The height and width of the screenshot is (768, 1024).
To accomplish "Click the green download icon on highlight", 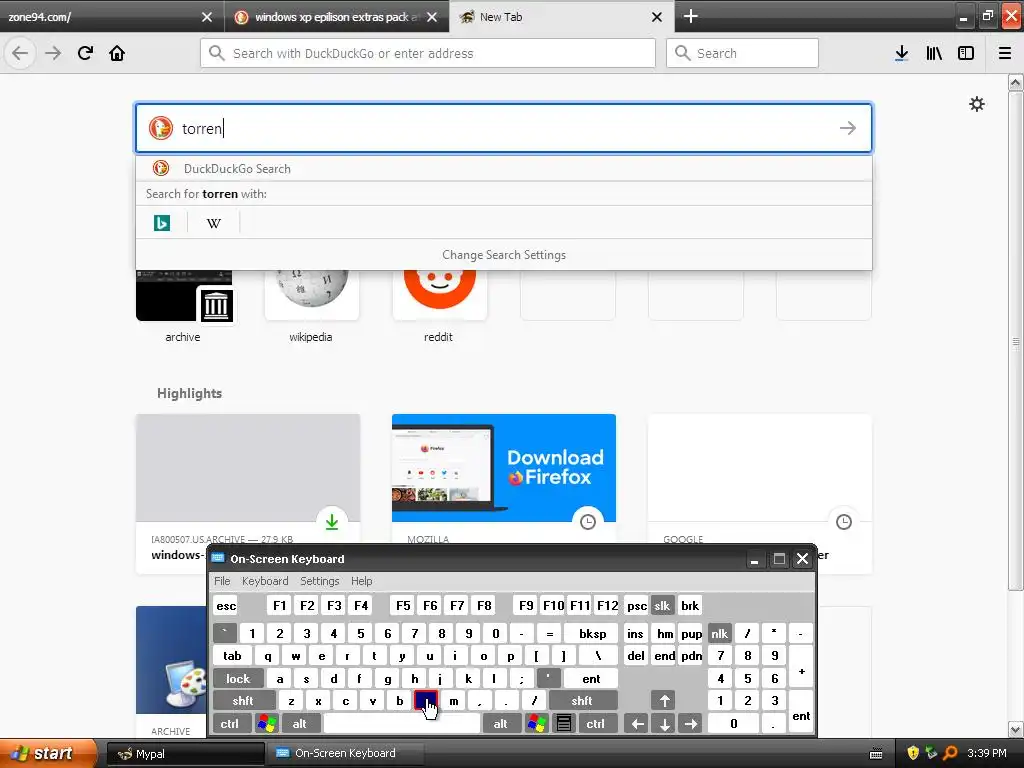I will pyautogui.click(x=332, y=522).
